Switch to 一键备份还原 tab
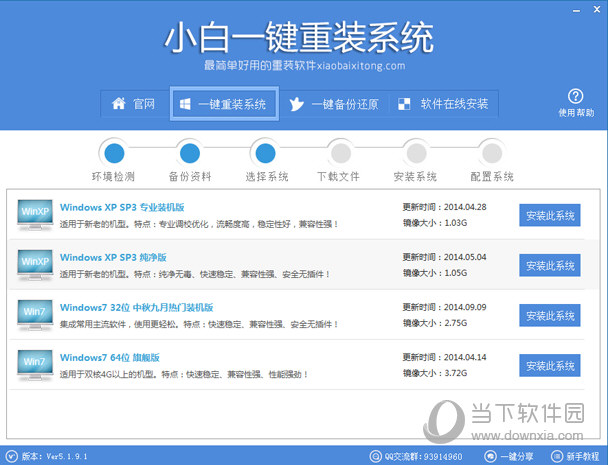 point(334,104)
